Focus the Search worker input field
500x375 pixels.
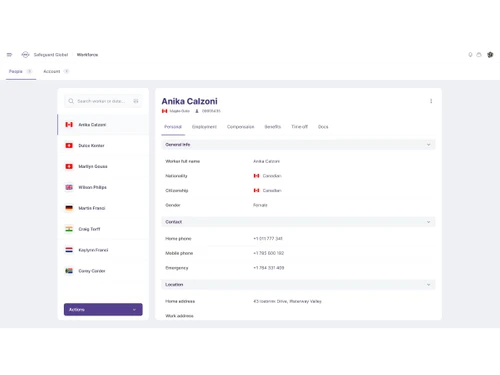pyautogui.click(x=103, y=101)
